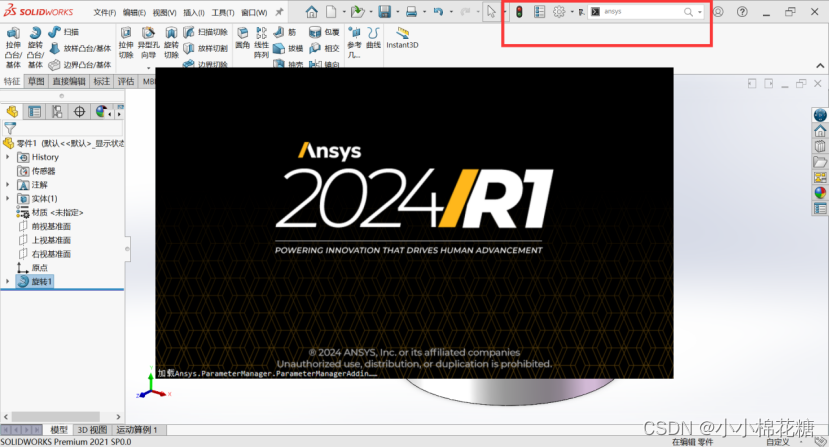Select the 拔模 draft tool
The height and width of the screenshot is (447, 830).
coord(288,49)
